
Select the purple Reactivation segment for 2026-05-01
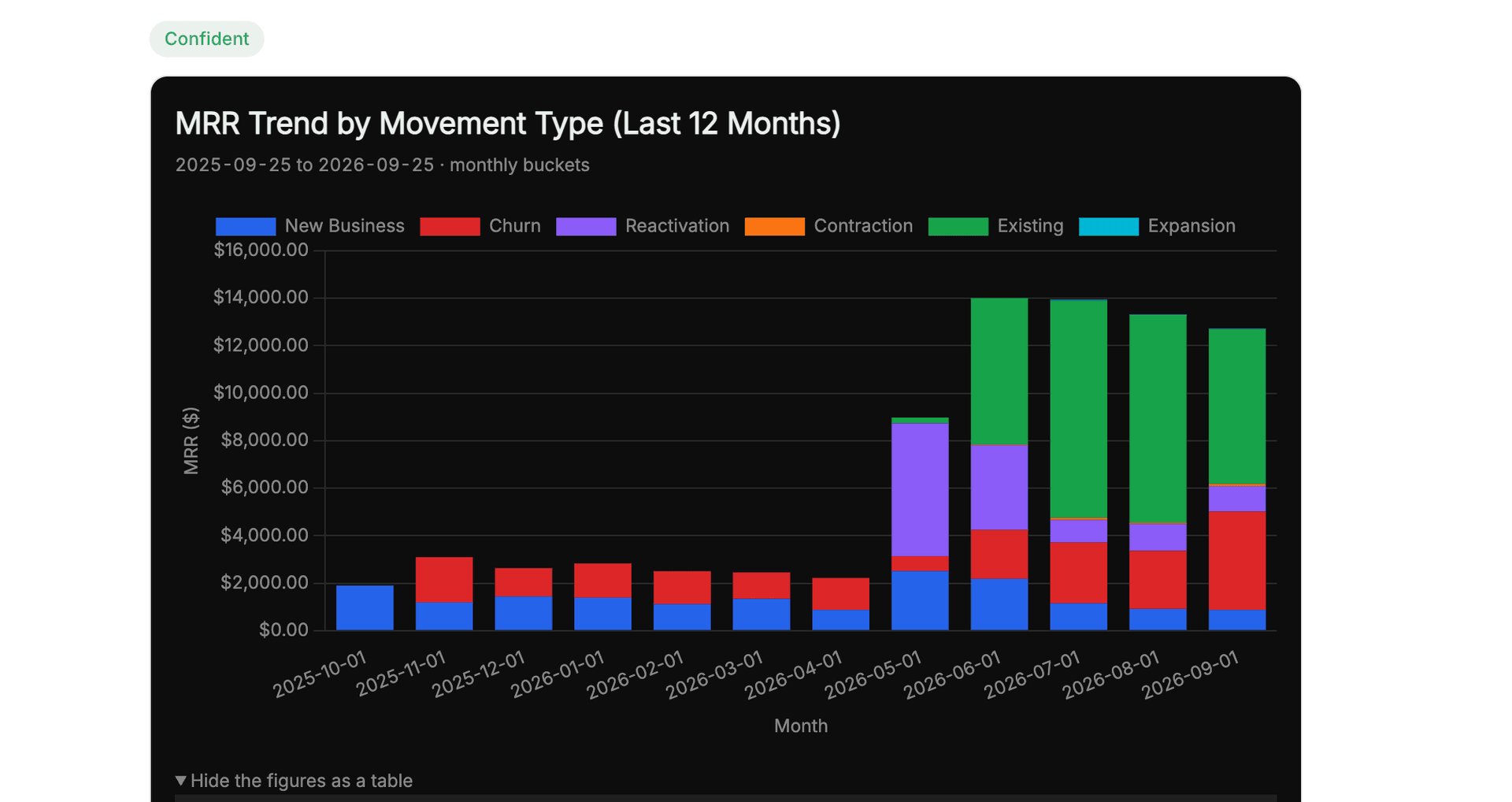[x=920, y=490]
